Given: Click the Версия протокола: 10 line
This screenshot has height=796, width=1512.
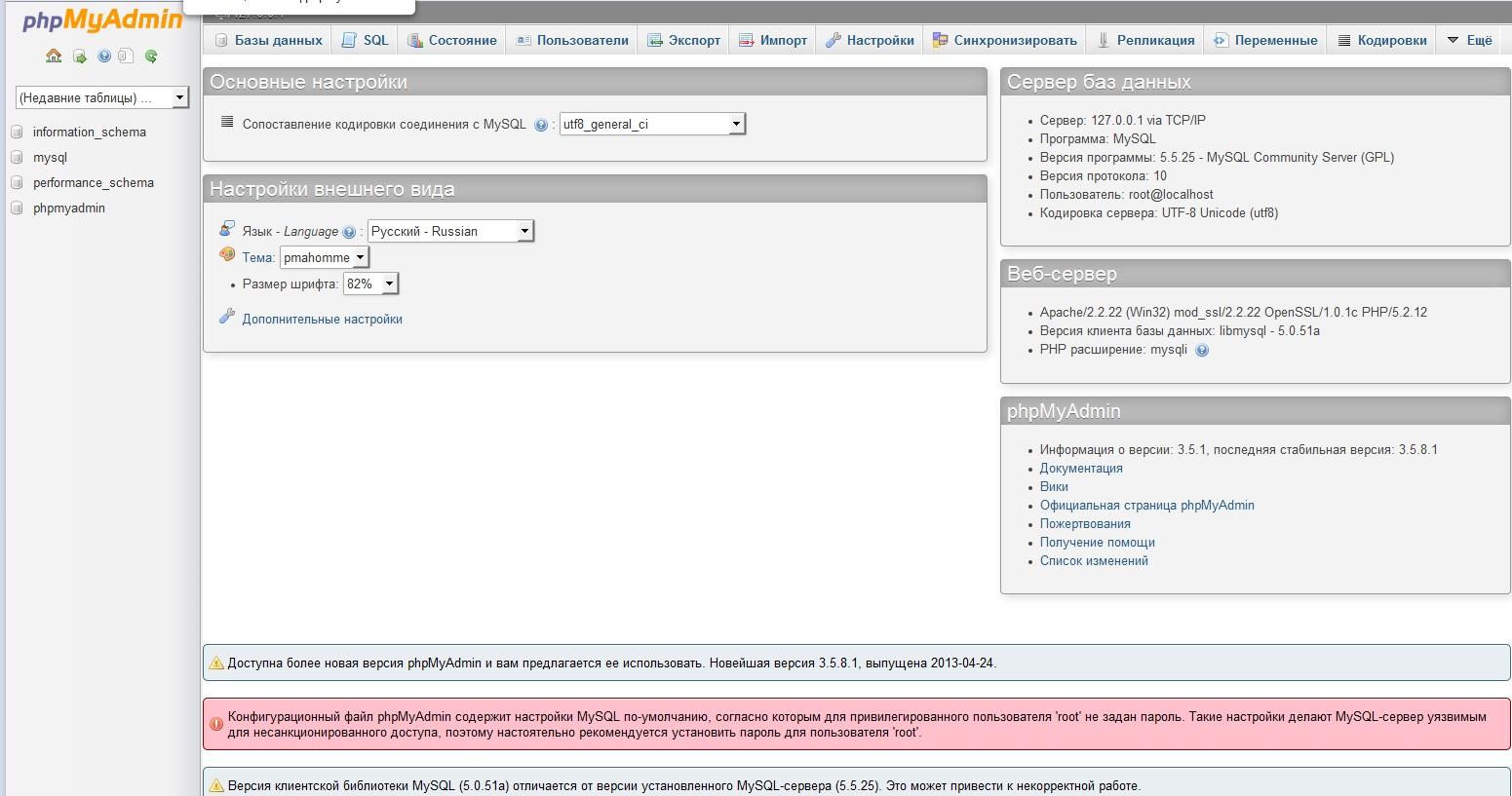Looking at the screenshot, I should click(1104, 176).
